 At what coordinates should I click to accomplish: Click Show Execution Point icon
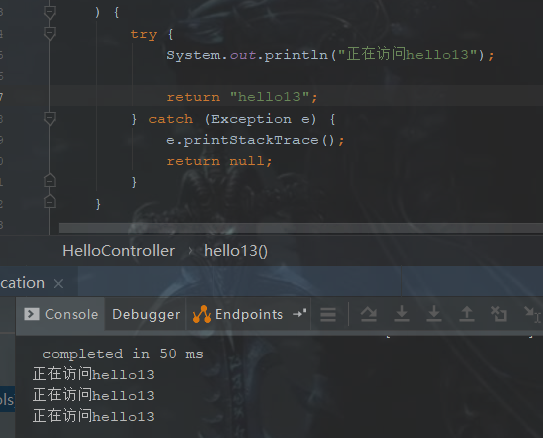(368, 314)
